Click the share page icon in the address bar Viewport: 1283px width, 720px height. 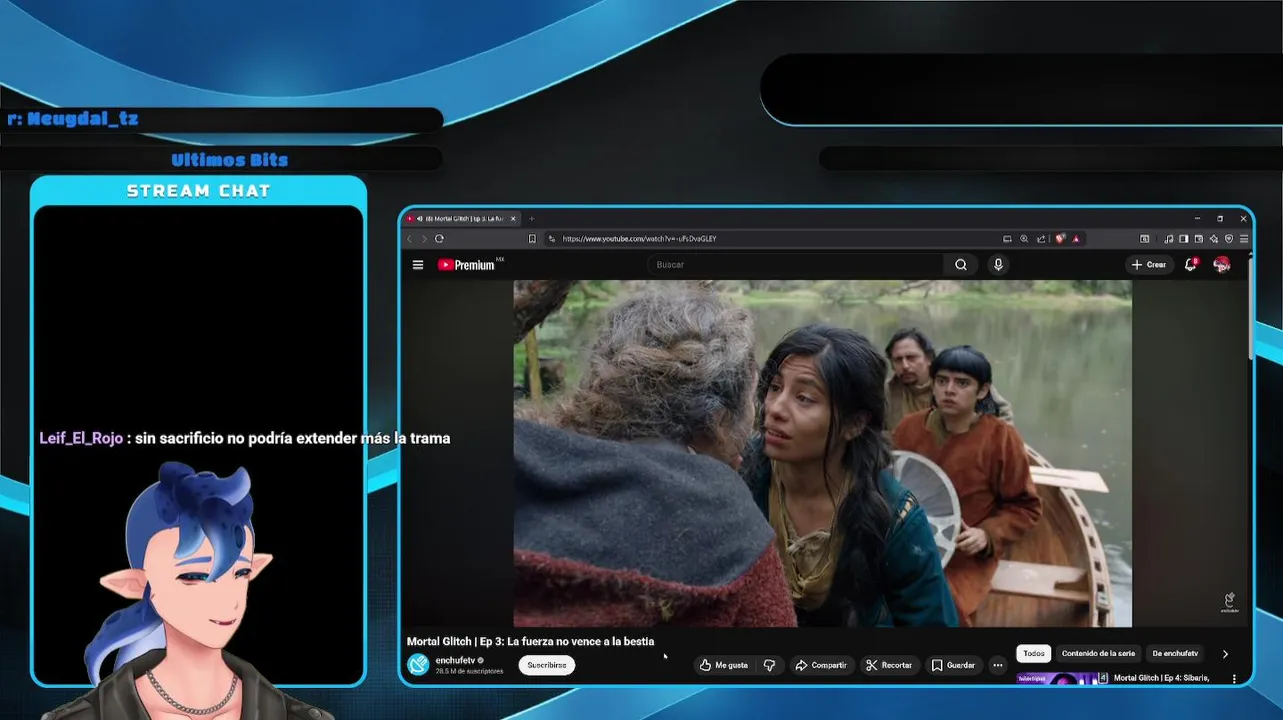[x=1041, y=239]
